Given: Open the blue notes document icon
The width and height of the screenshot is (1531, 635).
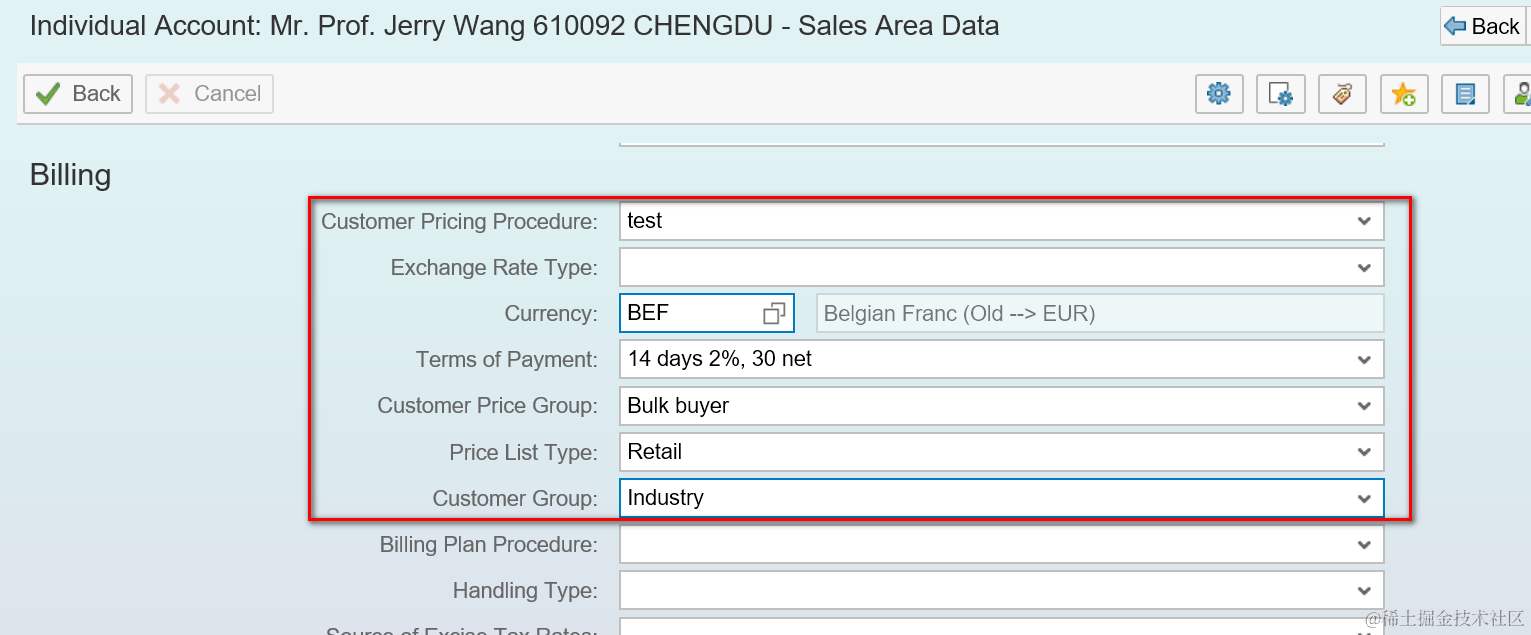Looking at the screenshot, I should pos(1465,94).
